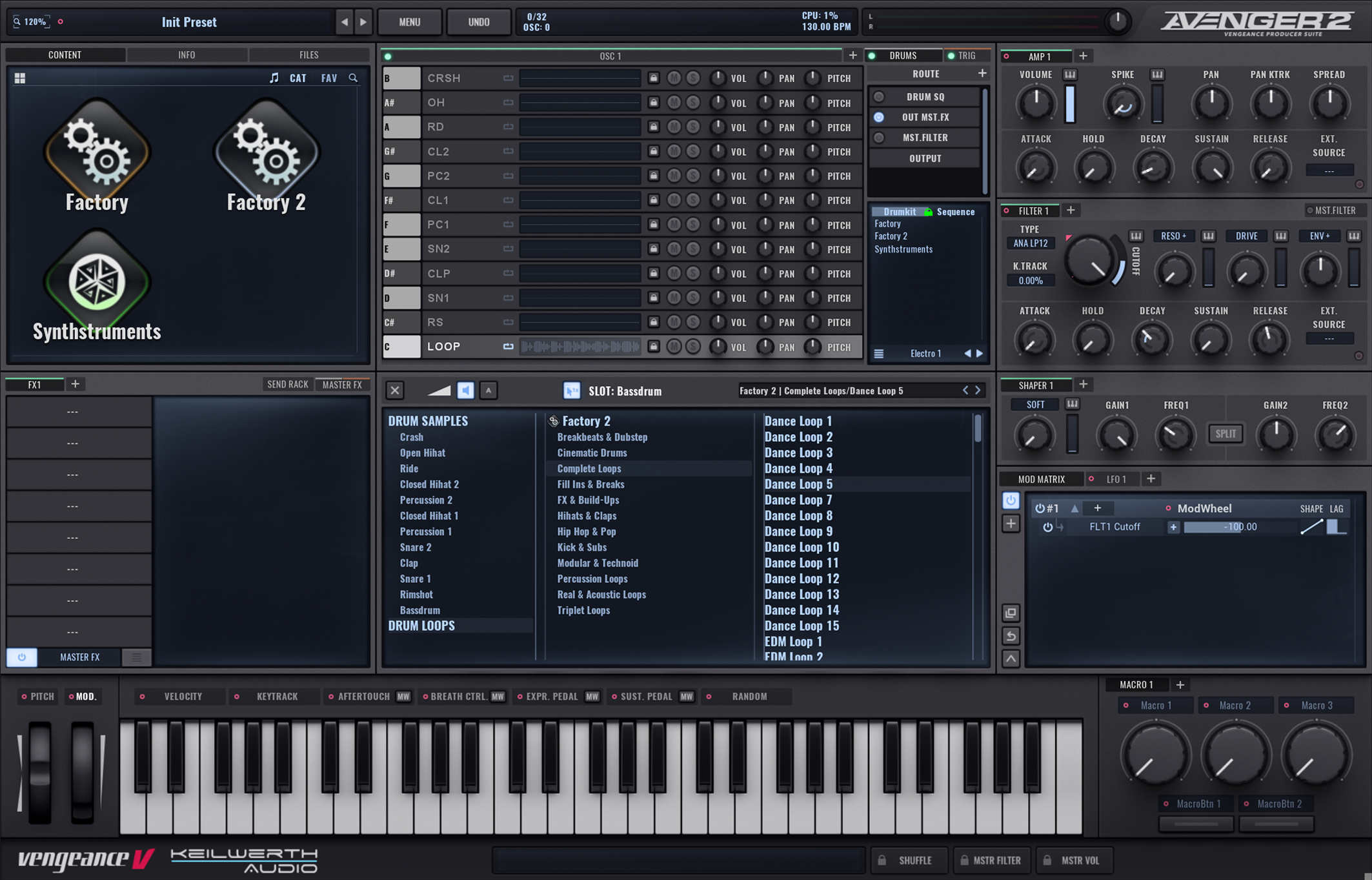1372x880 pixels.
Task: Click the fade ramp icon in slot bar
Action: coord(439,391)
